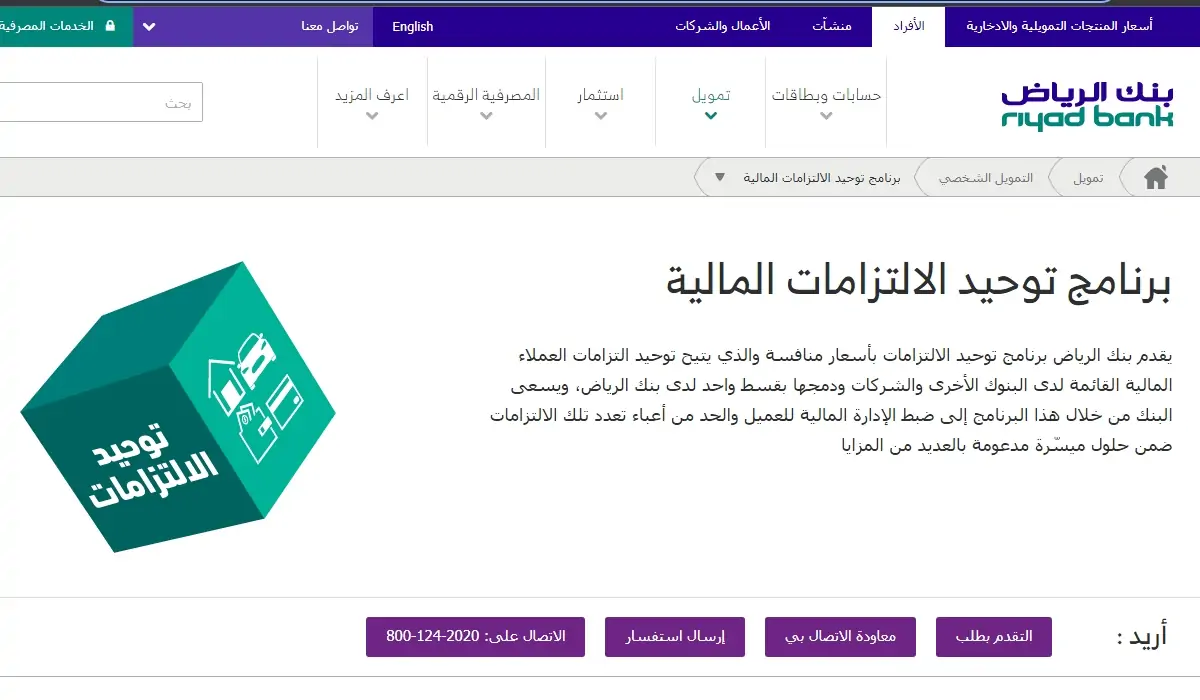This screenshot has width=1200, height=700.
Task: Click the توحيد الالتزامات cube image
Action: (x=178, y=408)
